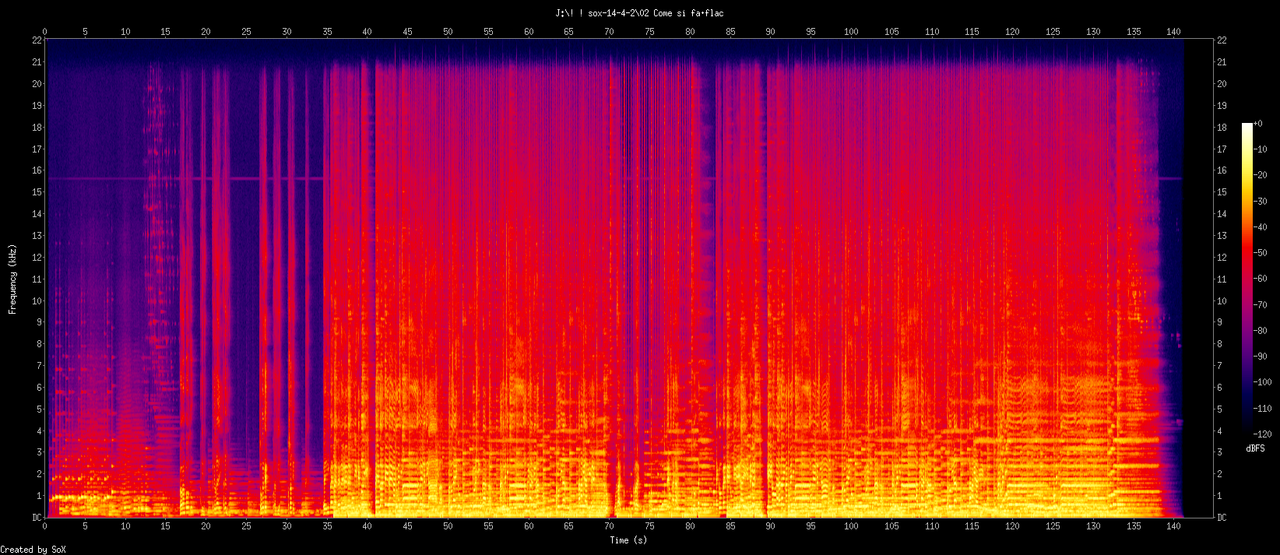
Task: Click the '19' label on right frequency axis
Action: pyautogui.click(x=1222, y=105)
